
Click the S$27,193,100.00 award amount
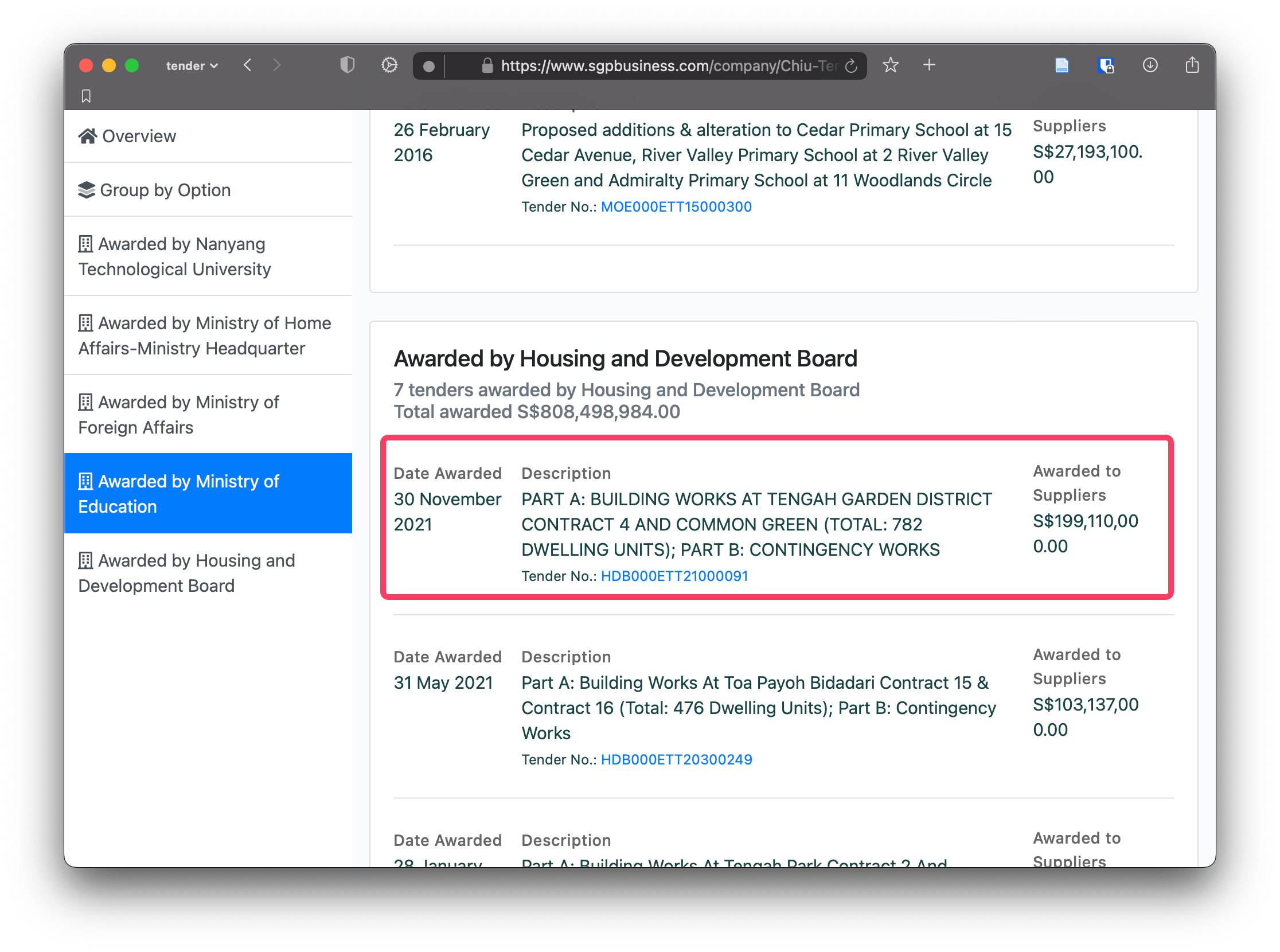pos(1087,164)
